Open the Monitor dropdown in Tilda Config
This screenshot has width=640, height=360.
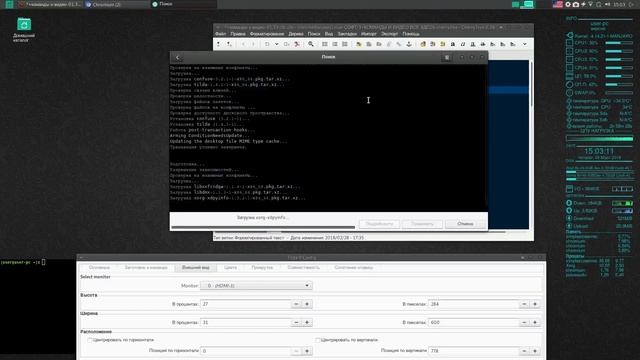[256, 286]
